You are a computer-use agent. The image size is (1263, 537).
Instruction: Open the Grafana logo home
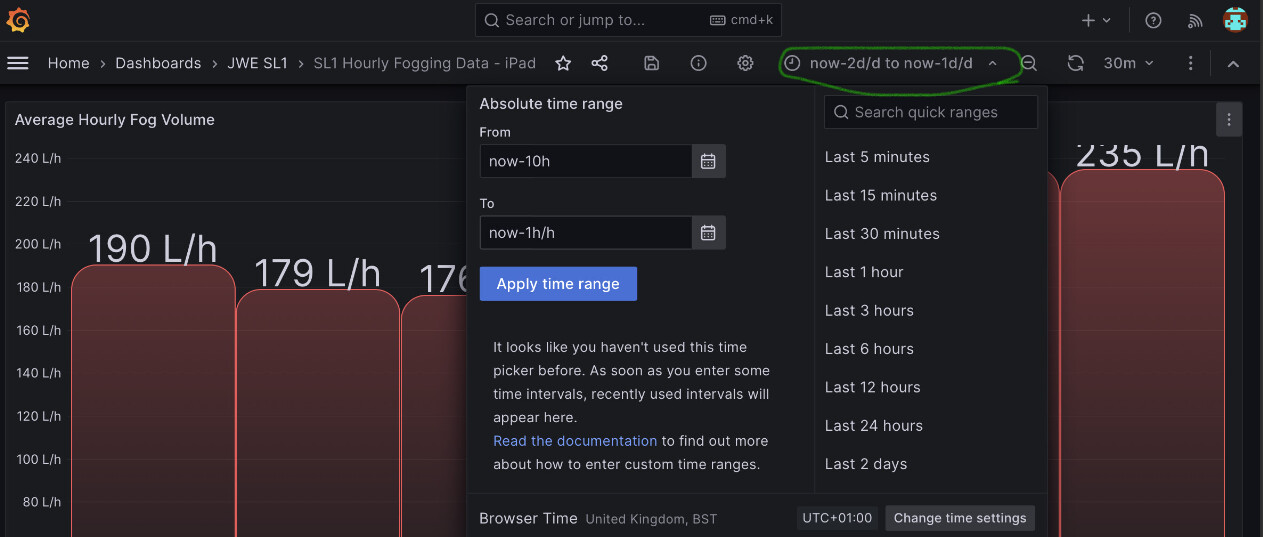pyautogui.click(x=19, y=20)
